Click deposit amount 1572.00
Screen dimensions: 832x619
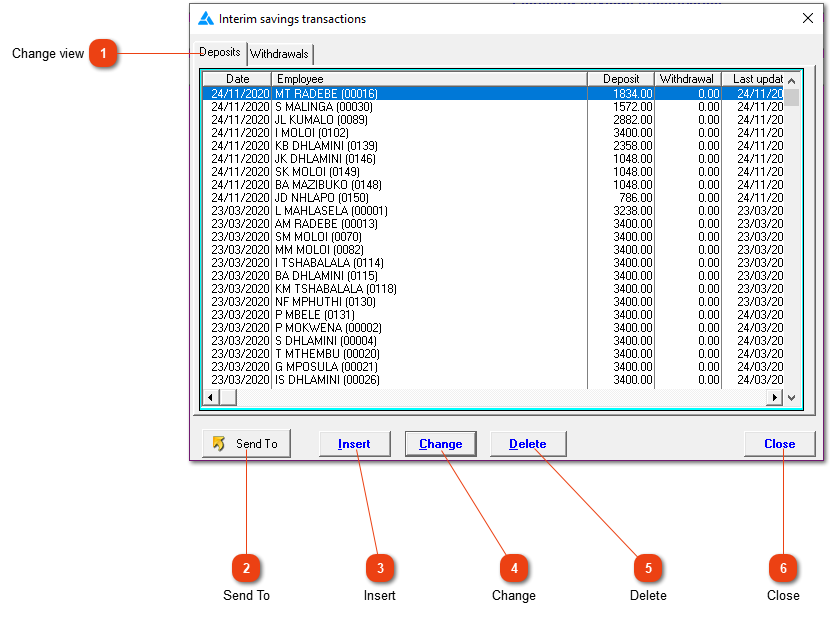[x=632, y=107]
